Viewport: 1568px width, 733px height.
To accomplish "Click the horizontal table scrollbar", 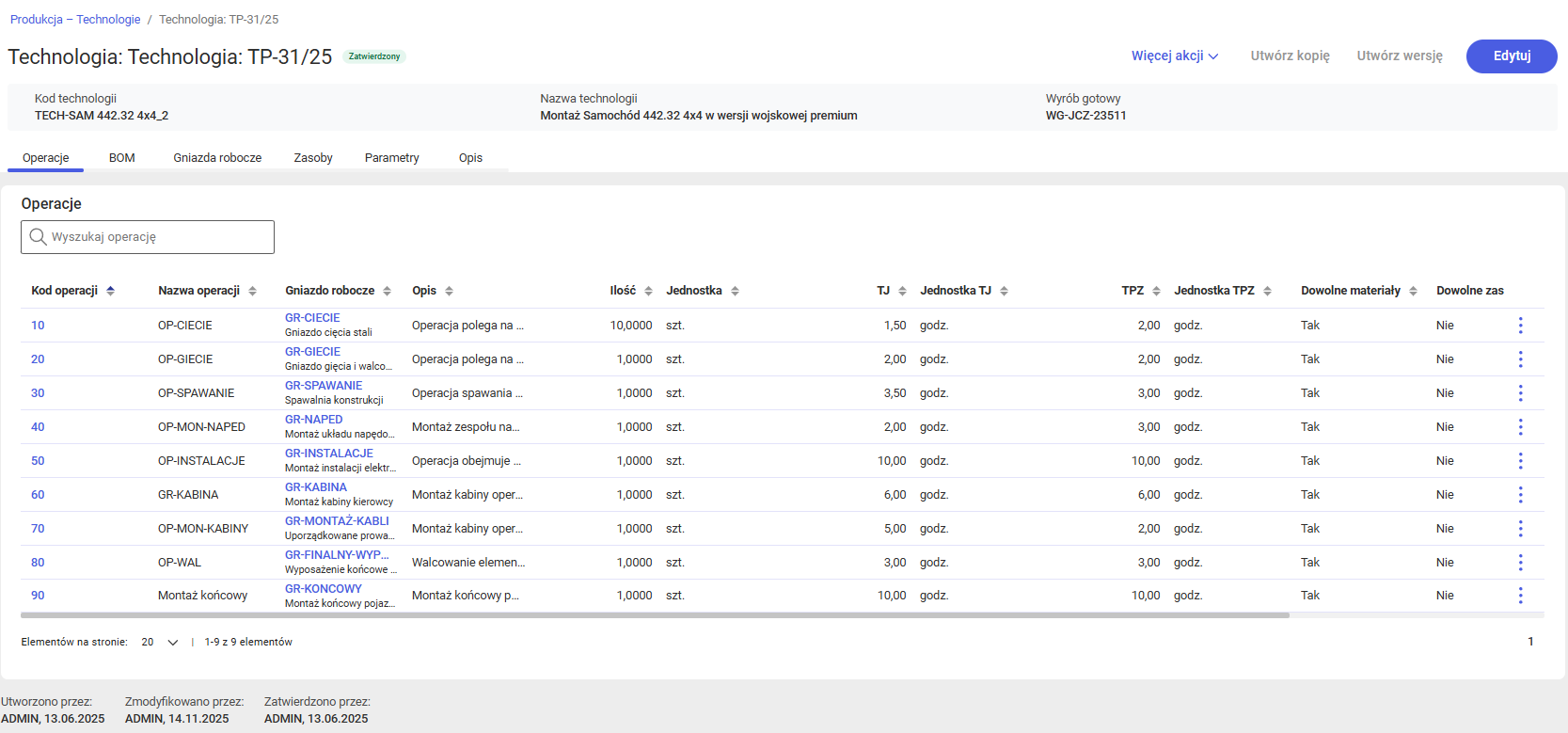I will pyautogui.click(x=655, y=615).
